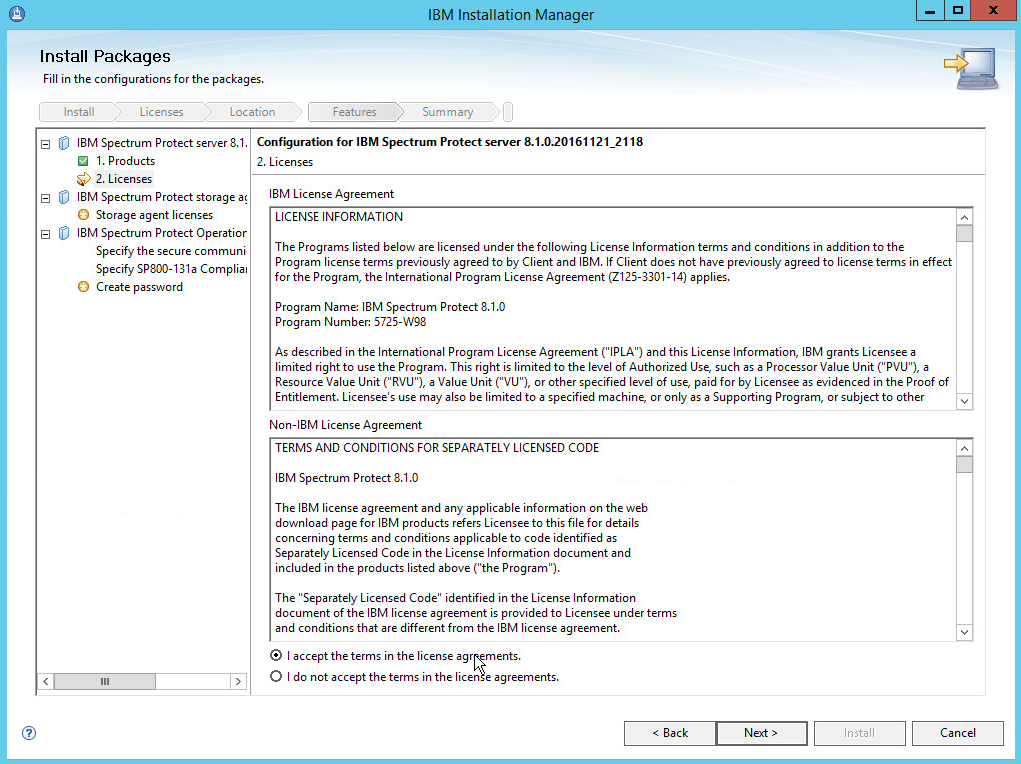
Task: Click the help question mark icon
Action: [29, 733]
